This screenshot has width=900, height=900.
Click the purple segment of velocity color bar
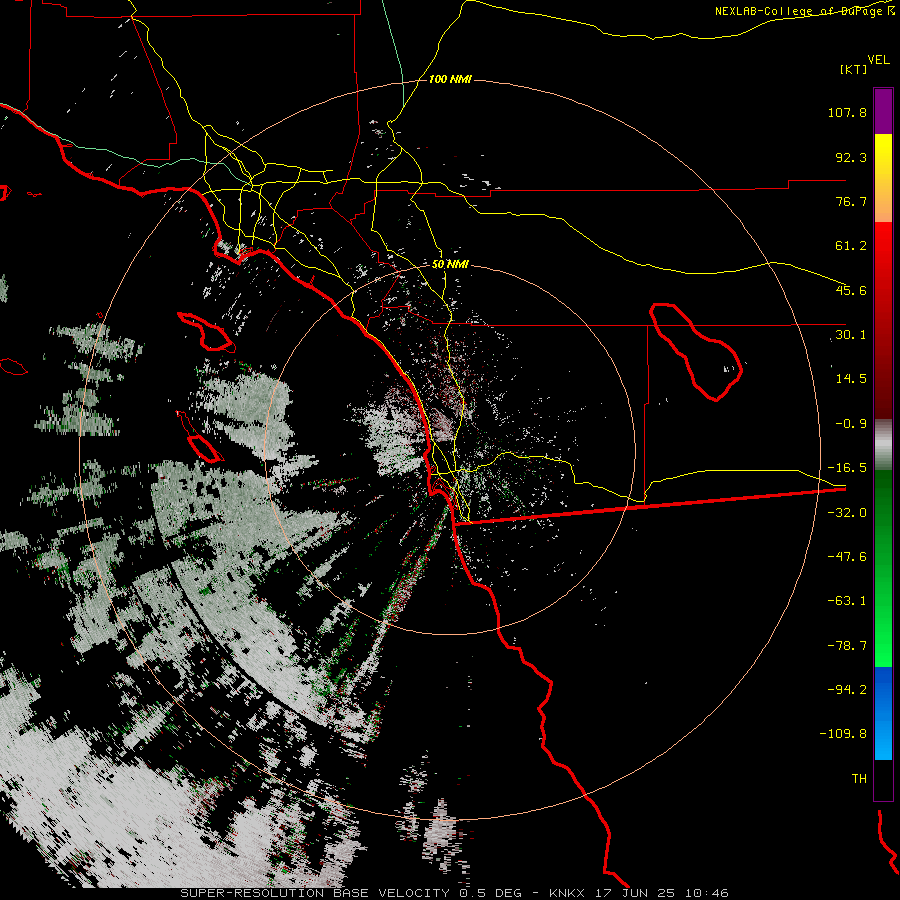[883, 111]
